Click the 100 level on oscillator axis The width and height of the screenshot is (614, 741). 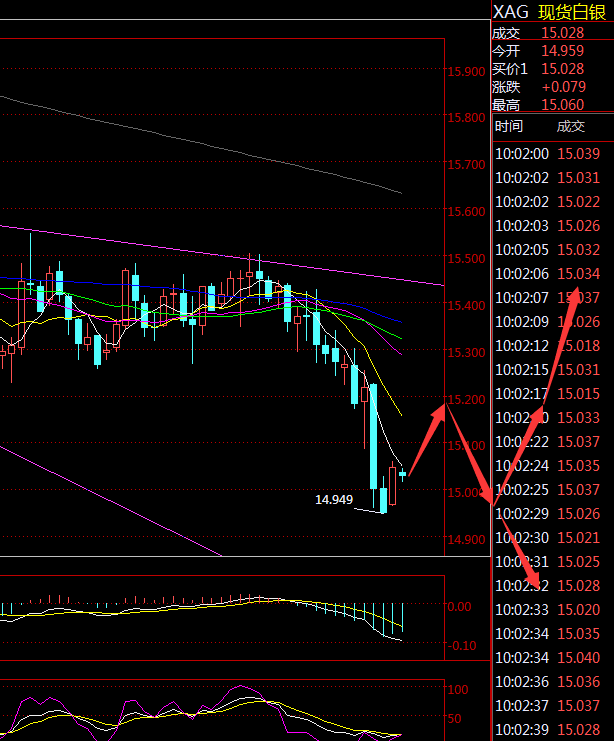pos(458,690)
